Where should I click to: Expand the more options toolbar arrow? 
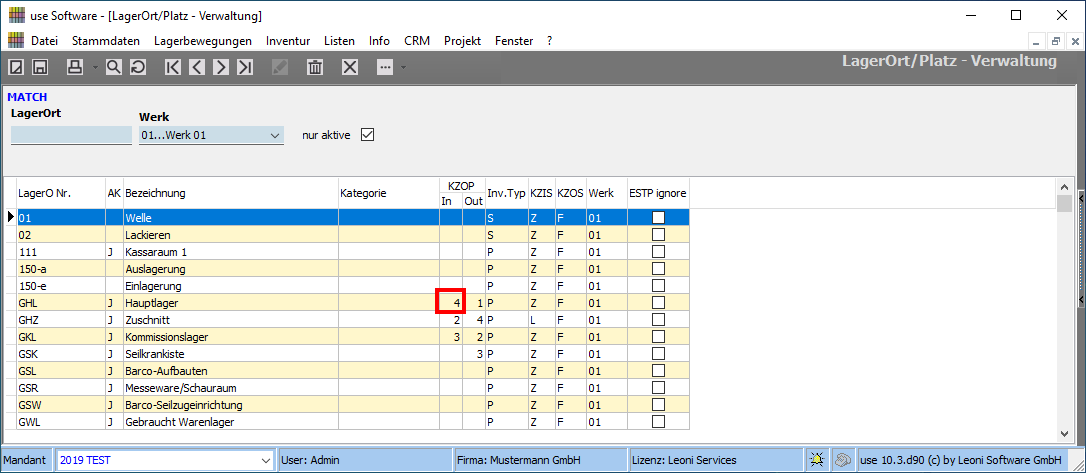(403, 67)
